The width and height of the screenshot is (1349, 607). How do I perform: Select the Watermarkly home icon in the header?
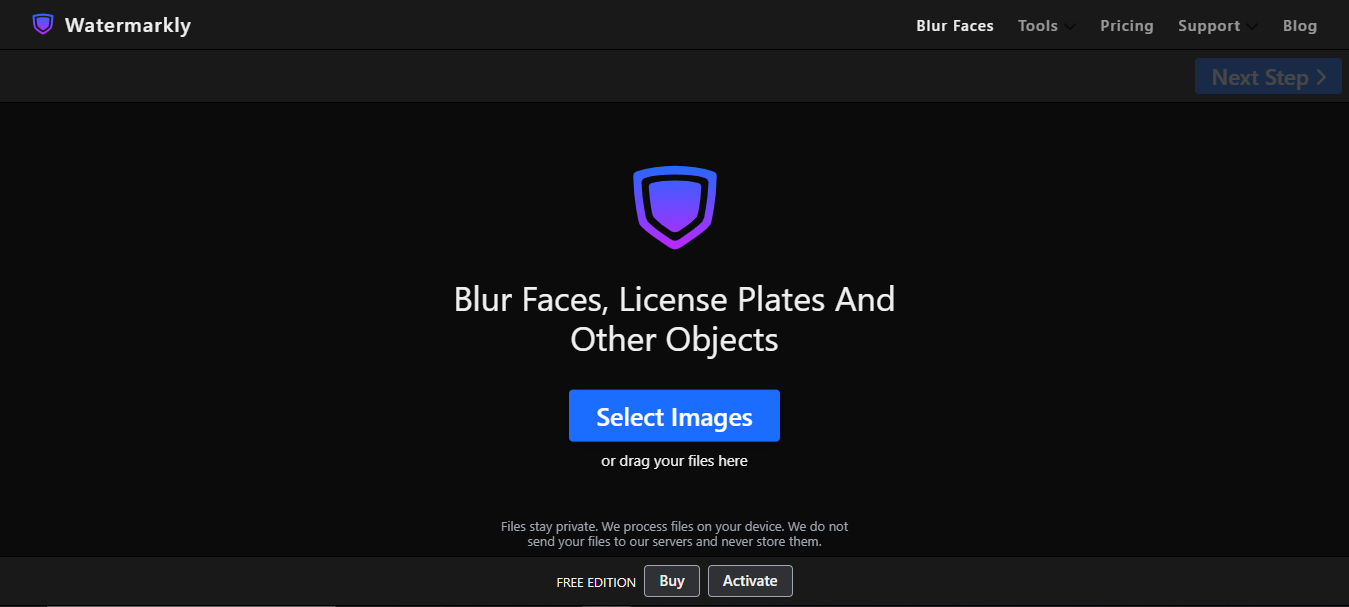pos(42,23)
